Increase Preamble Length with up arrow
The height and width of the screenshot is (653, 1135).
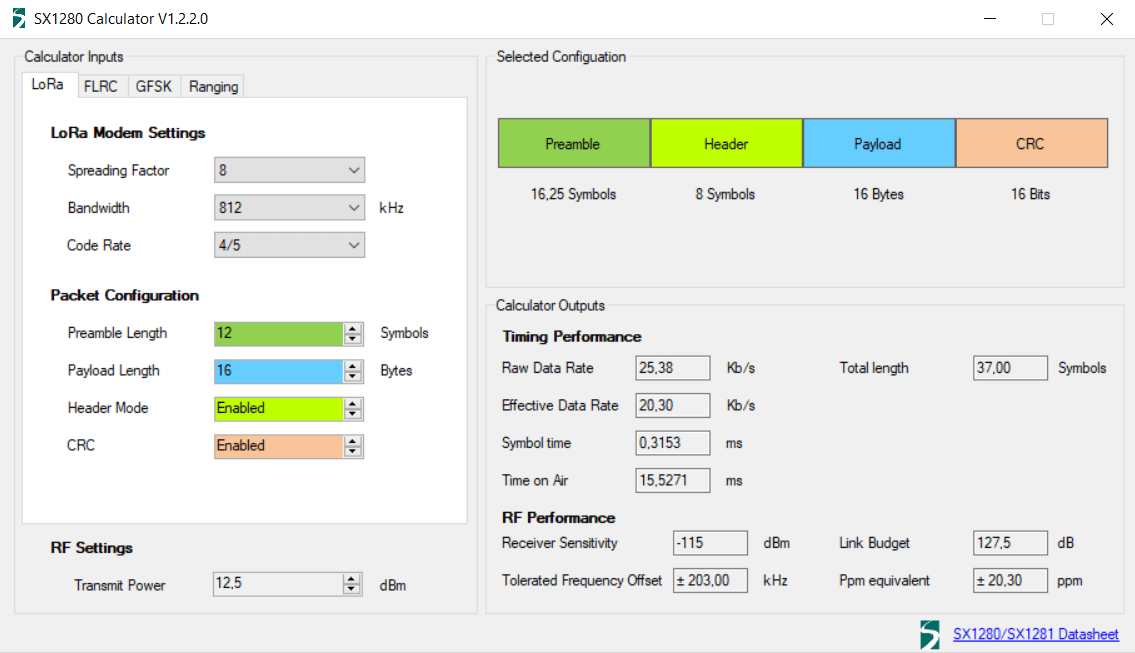click(x=353, y=328)
